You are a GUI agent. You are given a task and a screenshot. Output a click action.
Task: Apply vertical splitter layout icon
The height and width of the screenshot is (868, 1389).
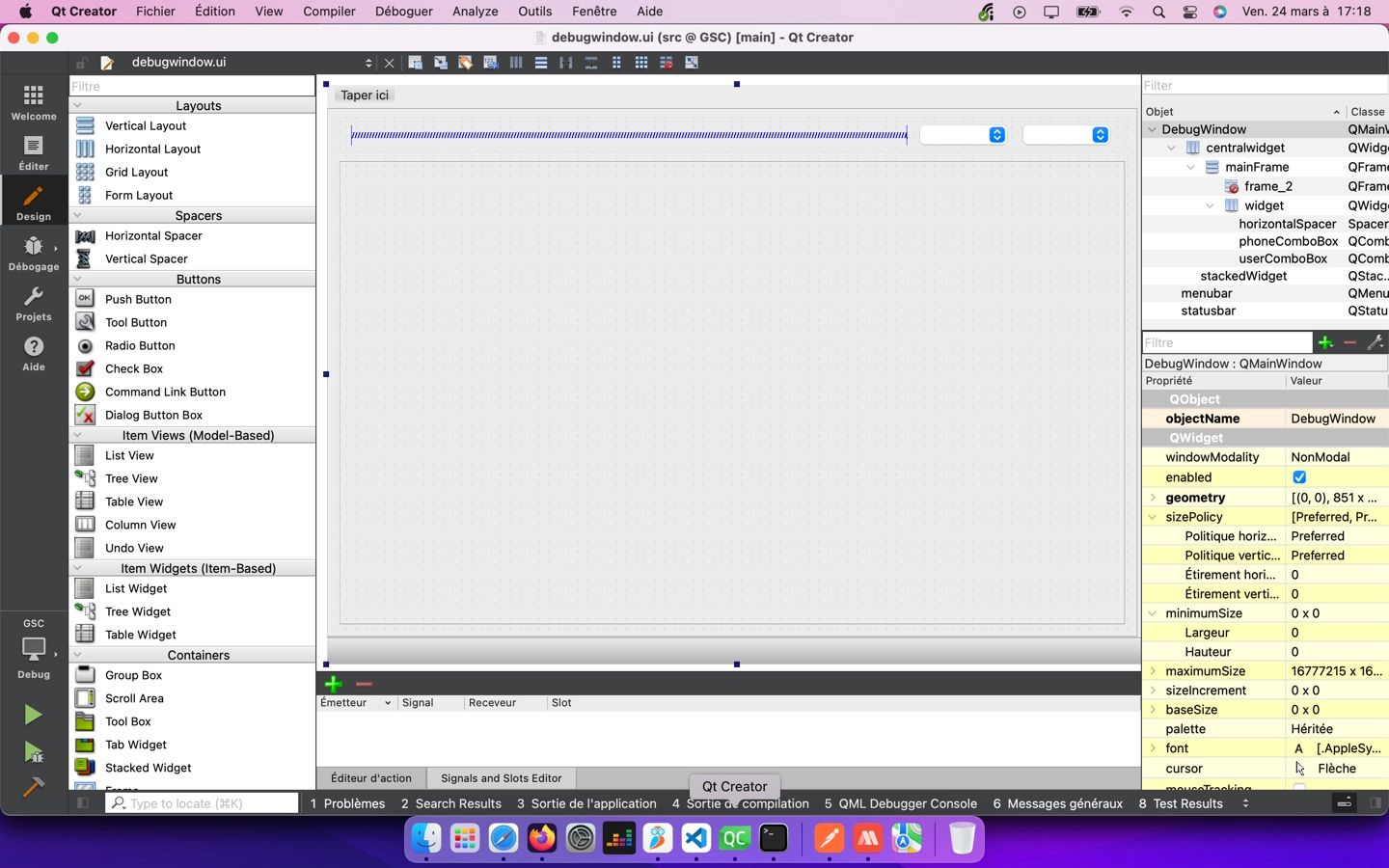(x=591, y=63)
